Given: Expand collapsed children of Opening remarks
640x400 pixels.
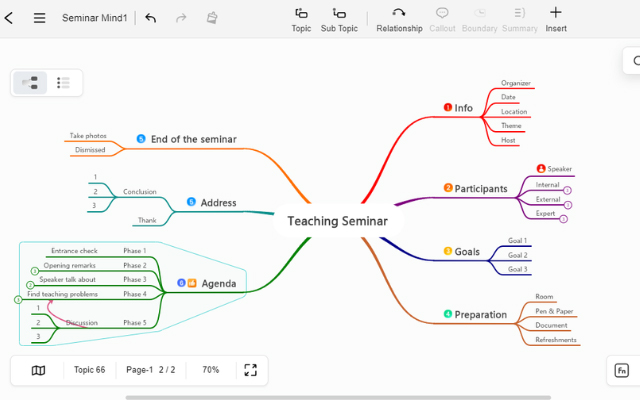Looking at the screenshot, I should pyautogui.click(x=35, y=271).
